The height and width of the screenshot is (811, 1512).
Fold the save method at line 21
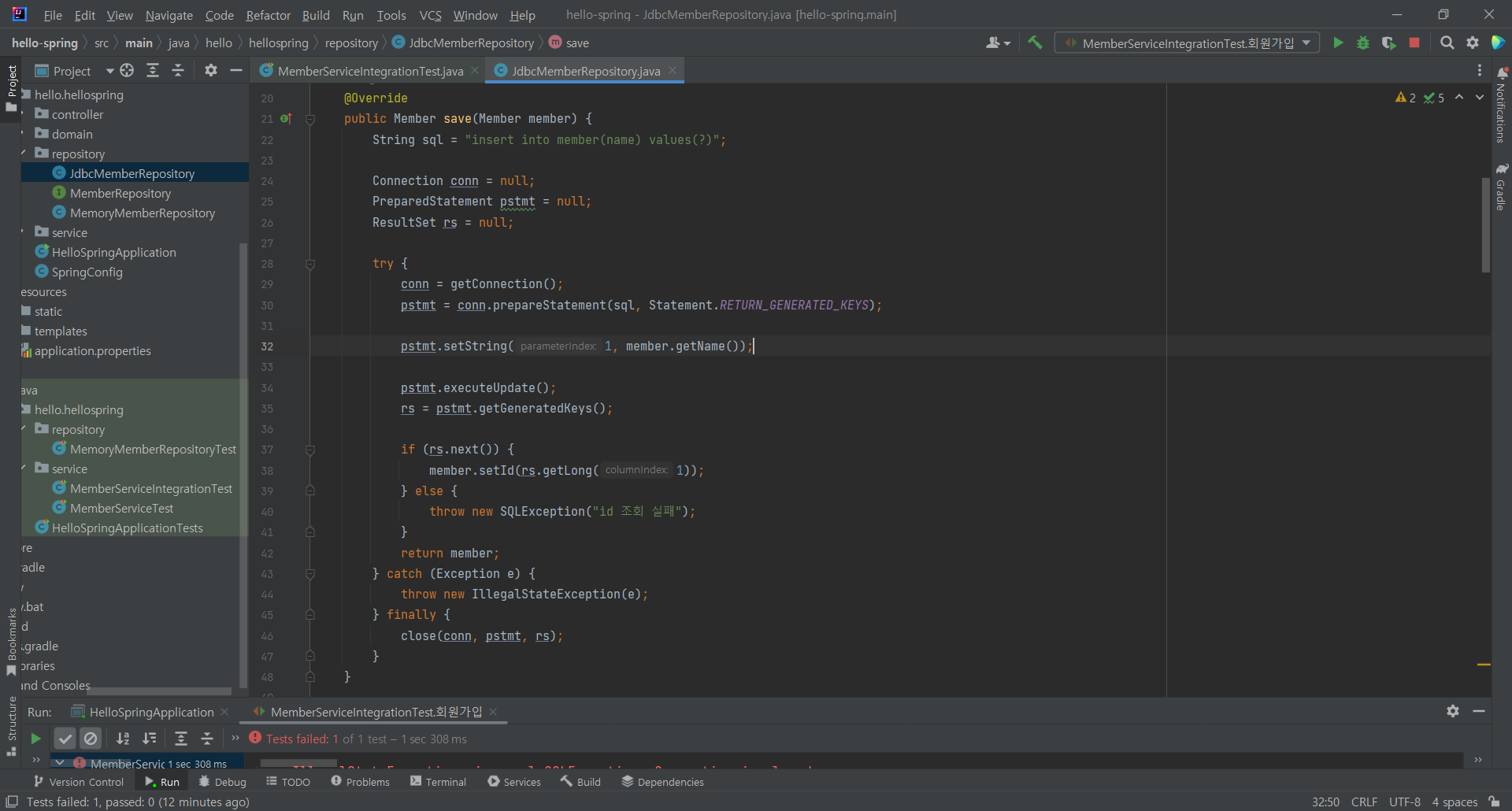point(310,119)
